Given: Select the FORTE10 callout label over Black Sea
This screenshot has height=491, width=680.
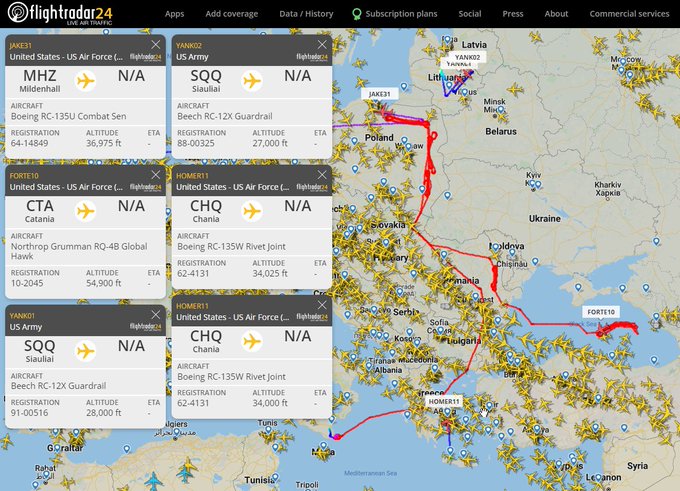Looking at the screenshot, I should pos(601,312).
